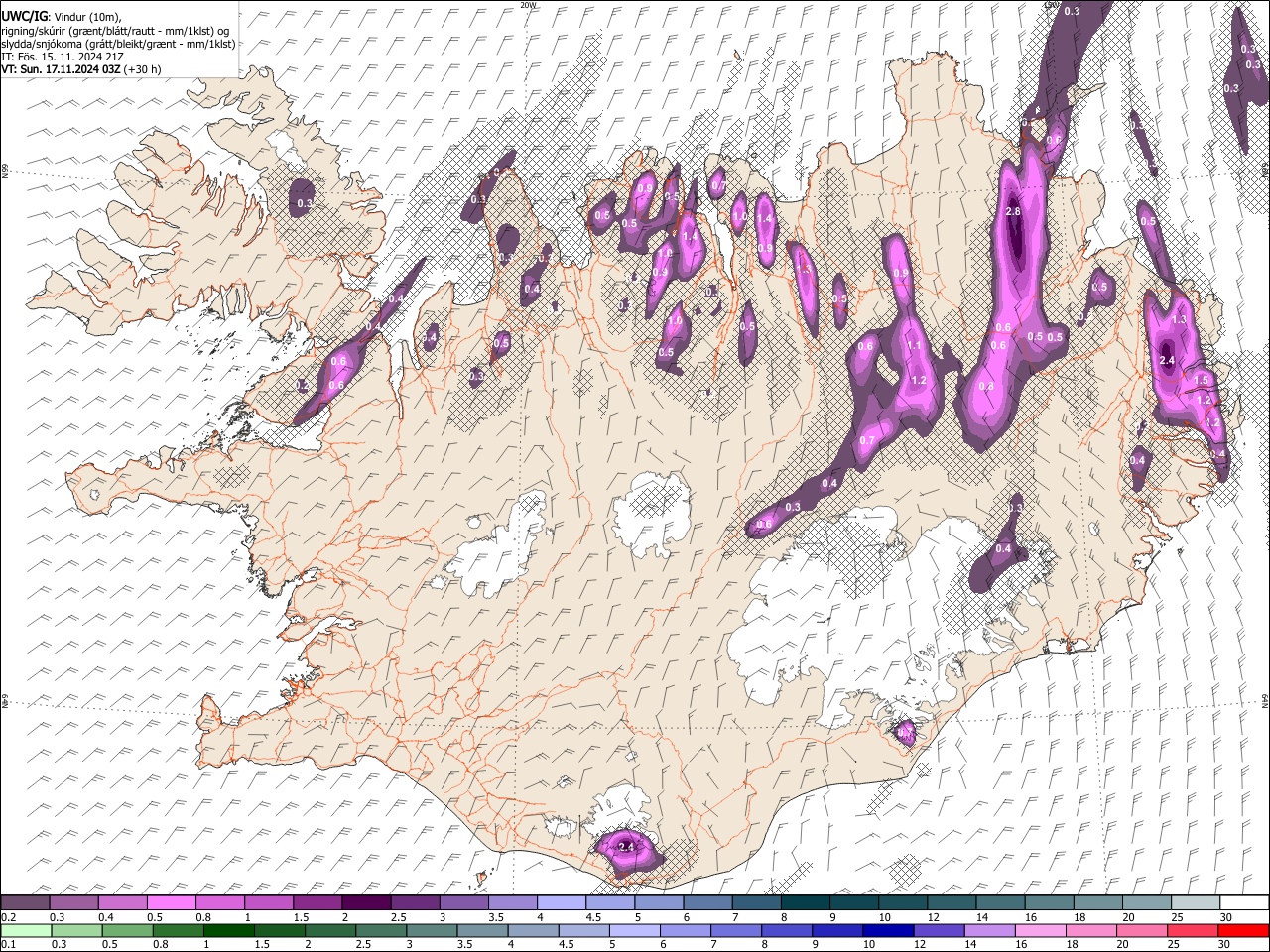Click the 2.4 value over the southern glacier
Screen dimensions: 1270x952
[626, 847]
